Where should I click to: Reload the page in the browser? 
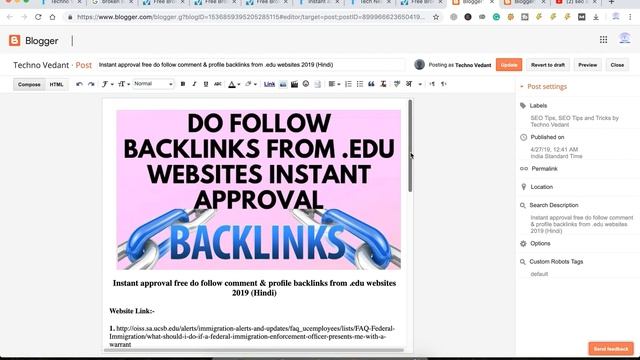38,17
